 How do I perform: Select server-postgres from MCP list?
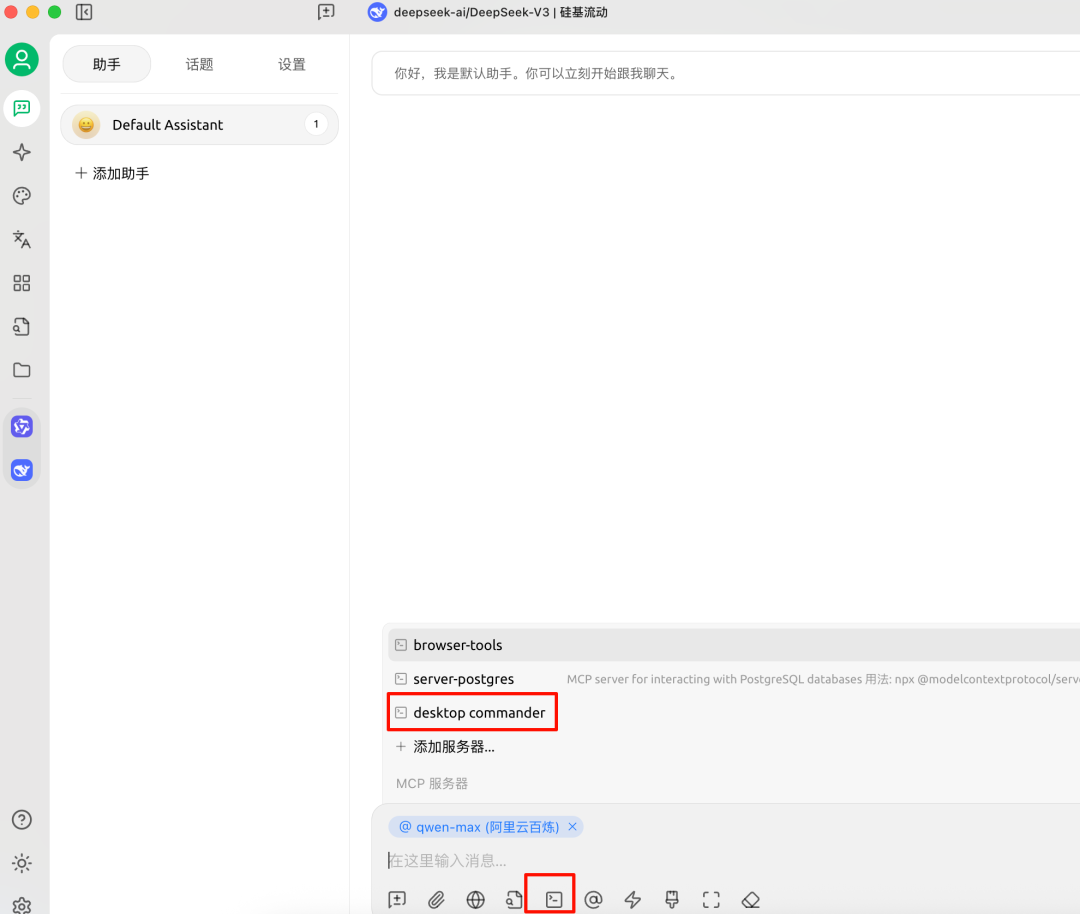[463, 679]
